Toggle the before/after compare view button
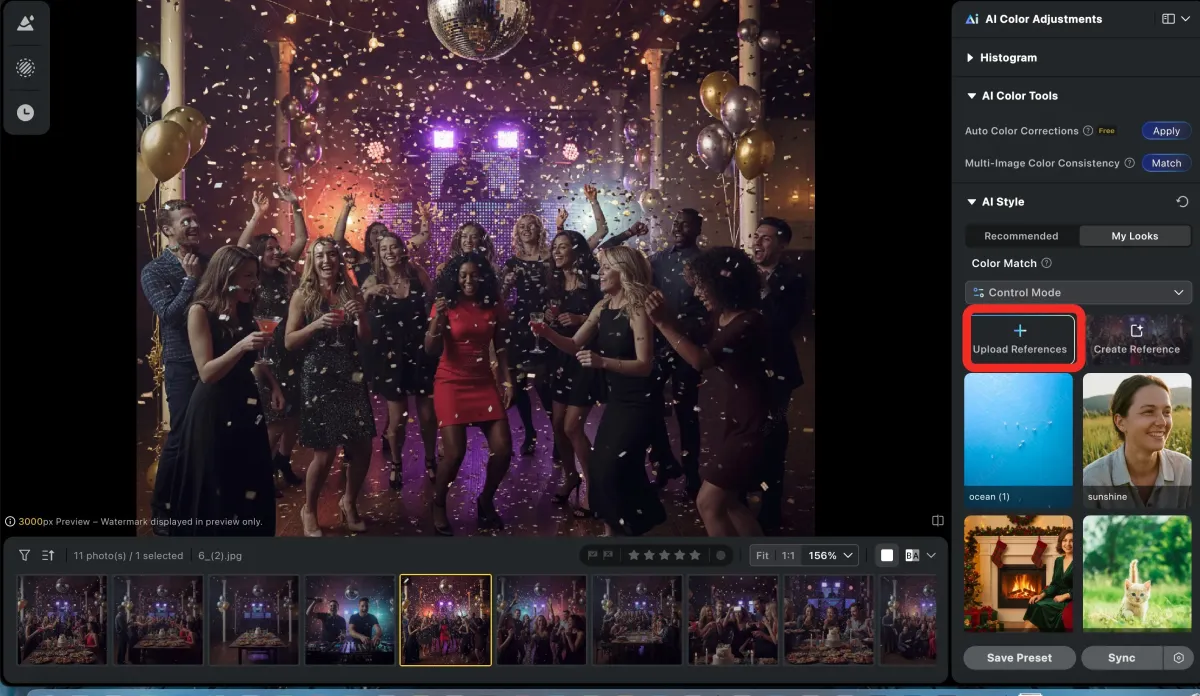 [912, 555]
